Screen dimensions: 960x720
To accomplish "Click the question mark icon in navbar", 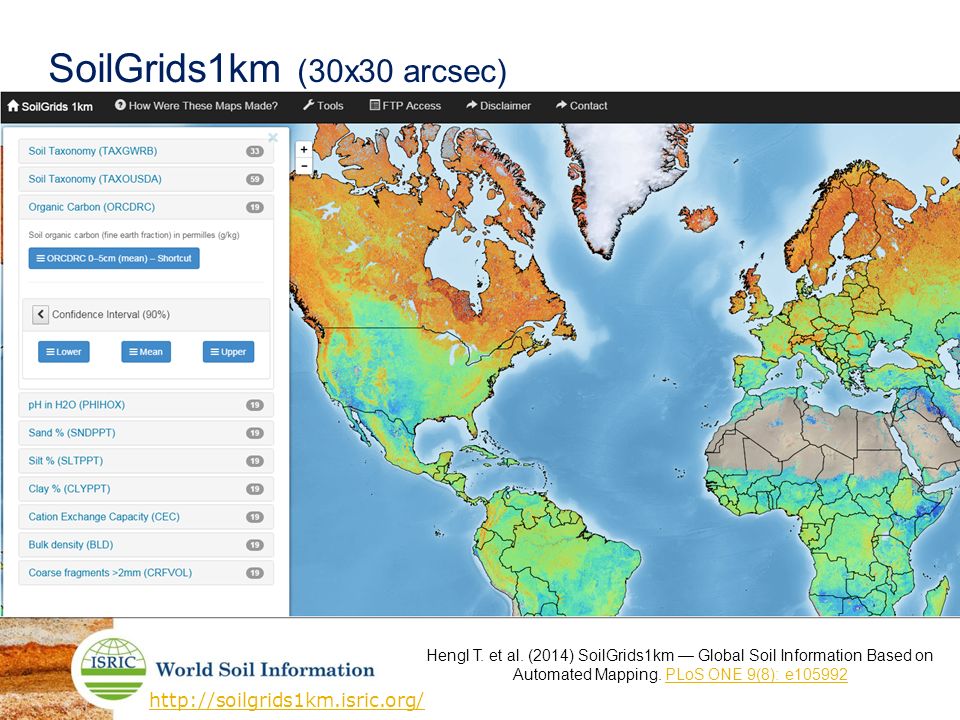I will tap(120, 105).
